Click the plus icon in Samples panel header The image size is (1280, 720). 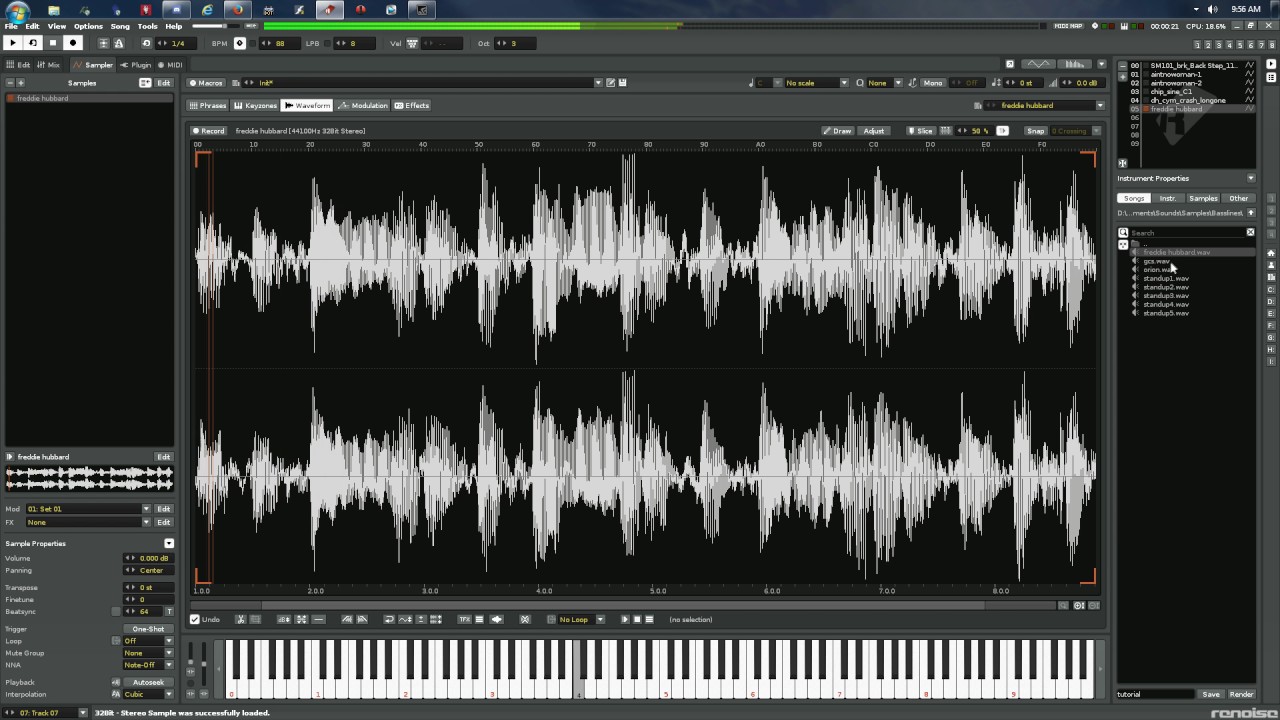20,83
